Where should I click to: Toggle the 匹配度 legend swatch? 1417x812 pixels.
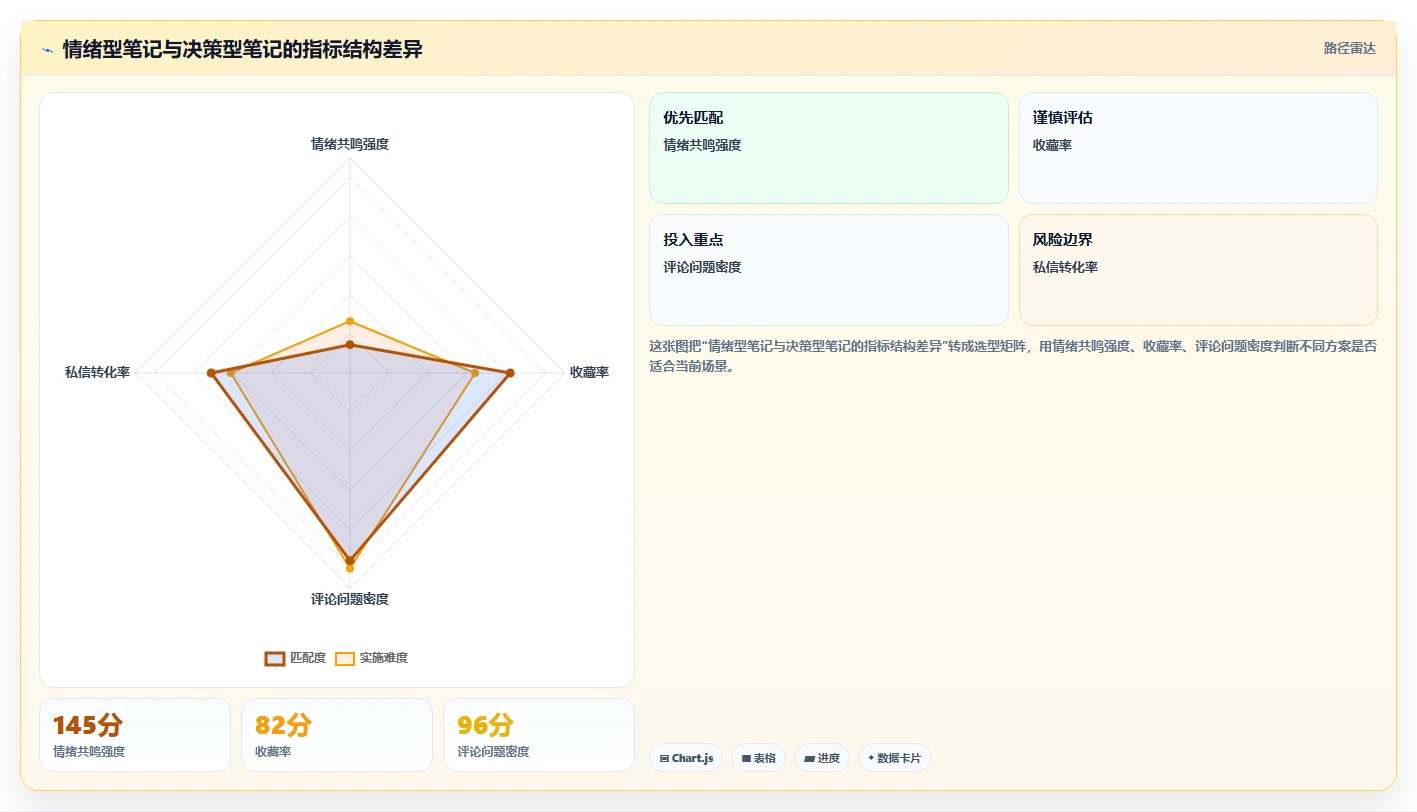tap(275, 658)
